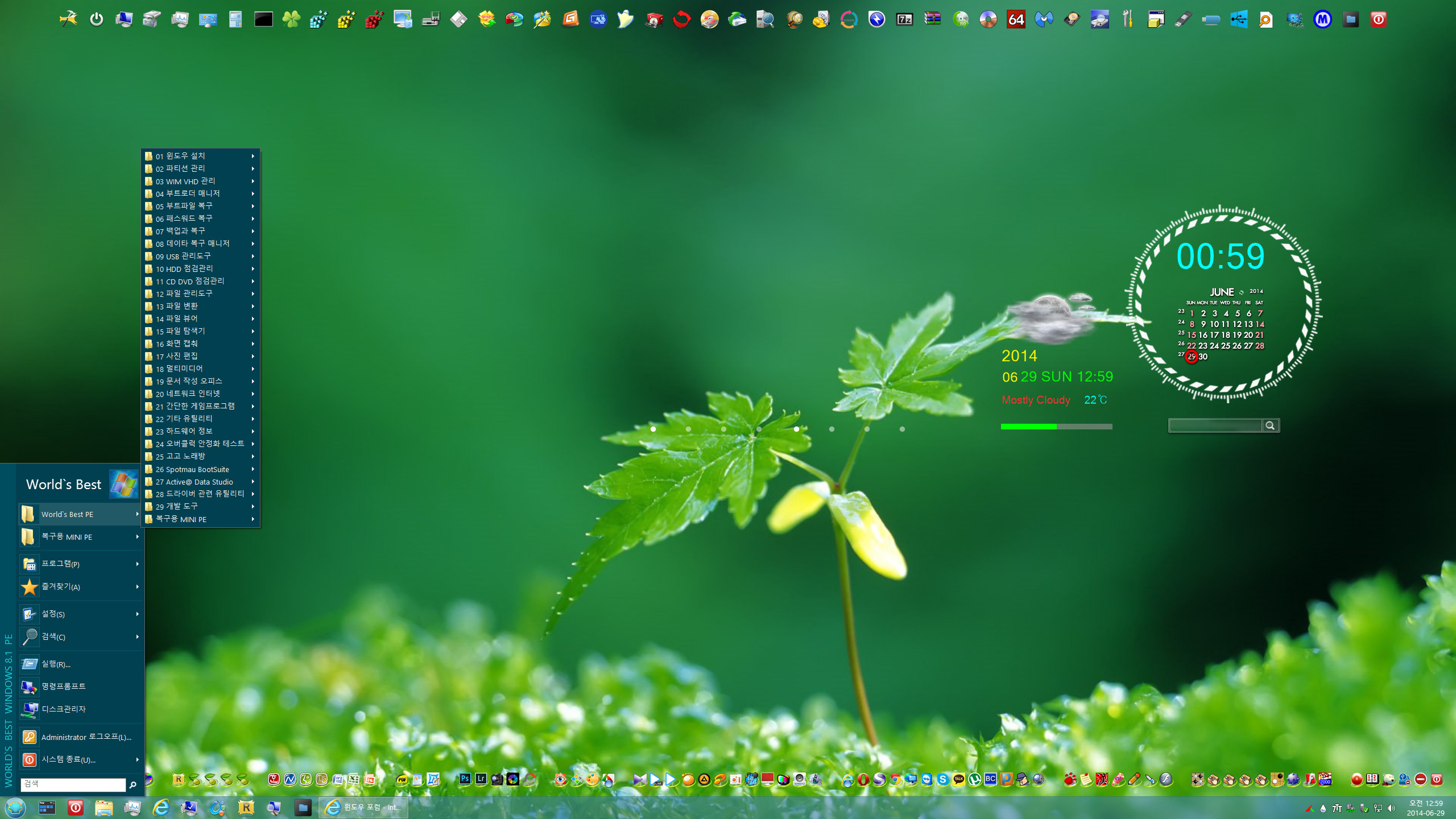Open 07 백업과 복구 folder

[200, 231]
